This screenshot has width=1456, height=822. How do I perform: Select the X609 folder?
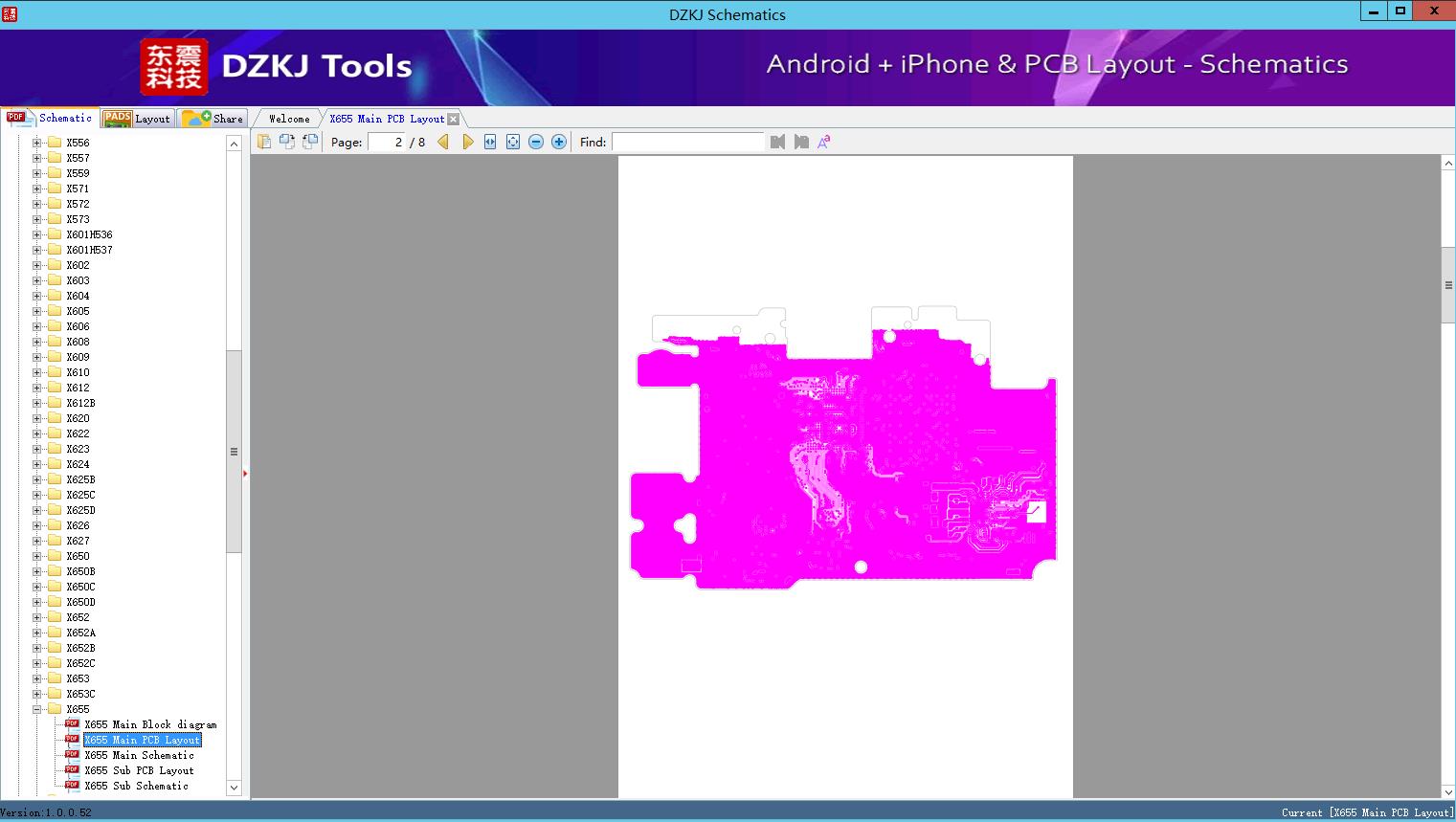(x=78, y=357)
